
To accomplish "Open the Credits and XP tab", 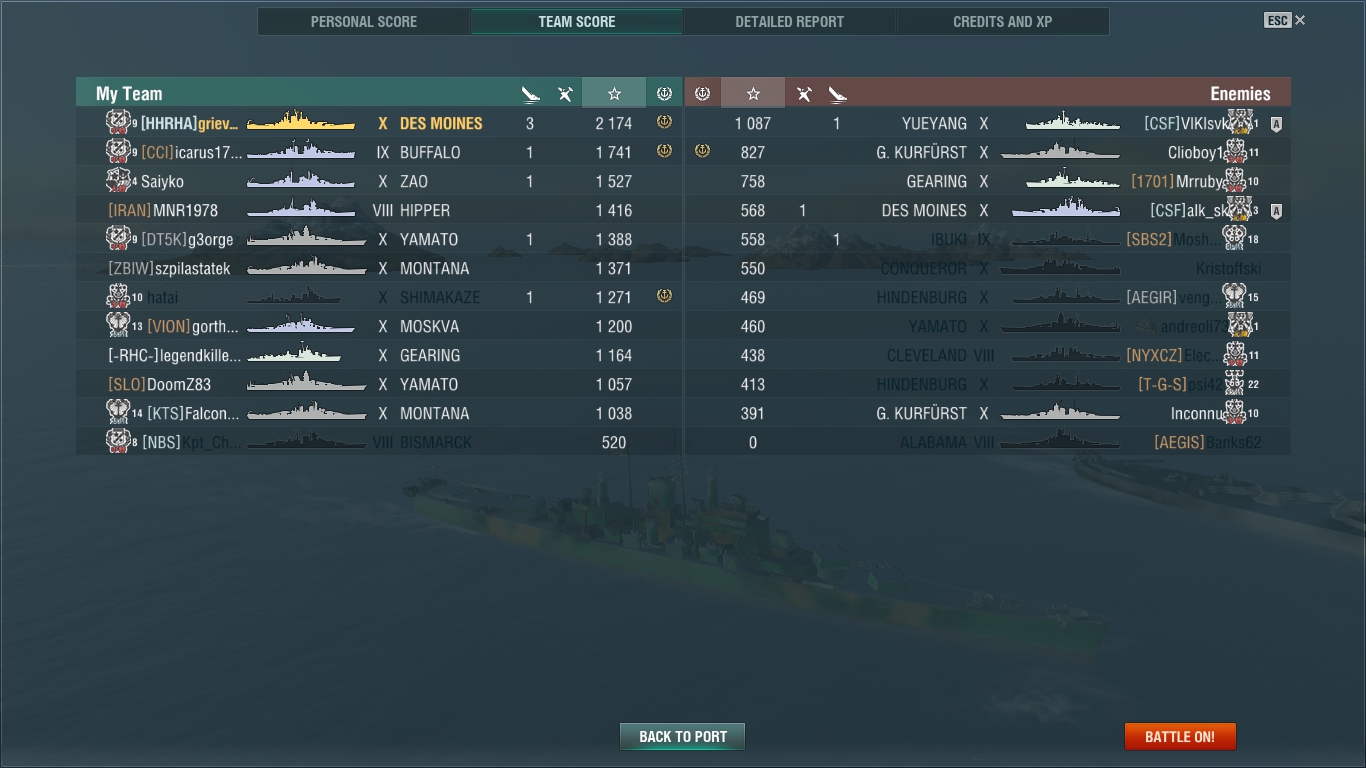I will [1002, 21].
